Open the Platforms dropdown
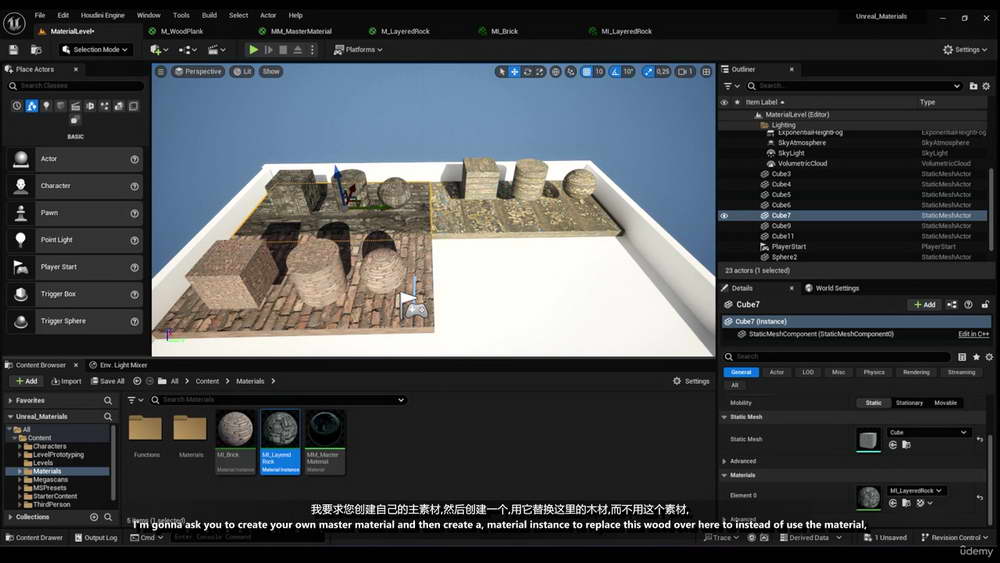Screen dimensions: 1000x563 pos(358,50)
